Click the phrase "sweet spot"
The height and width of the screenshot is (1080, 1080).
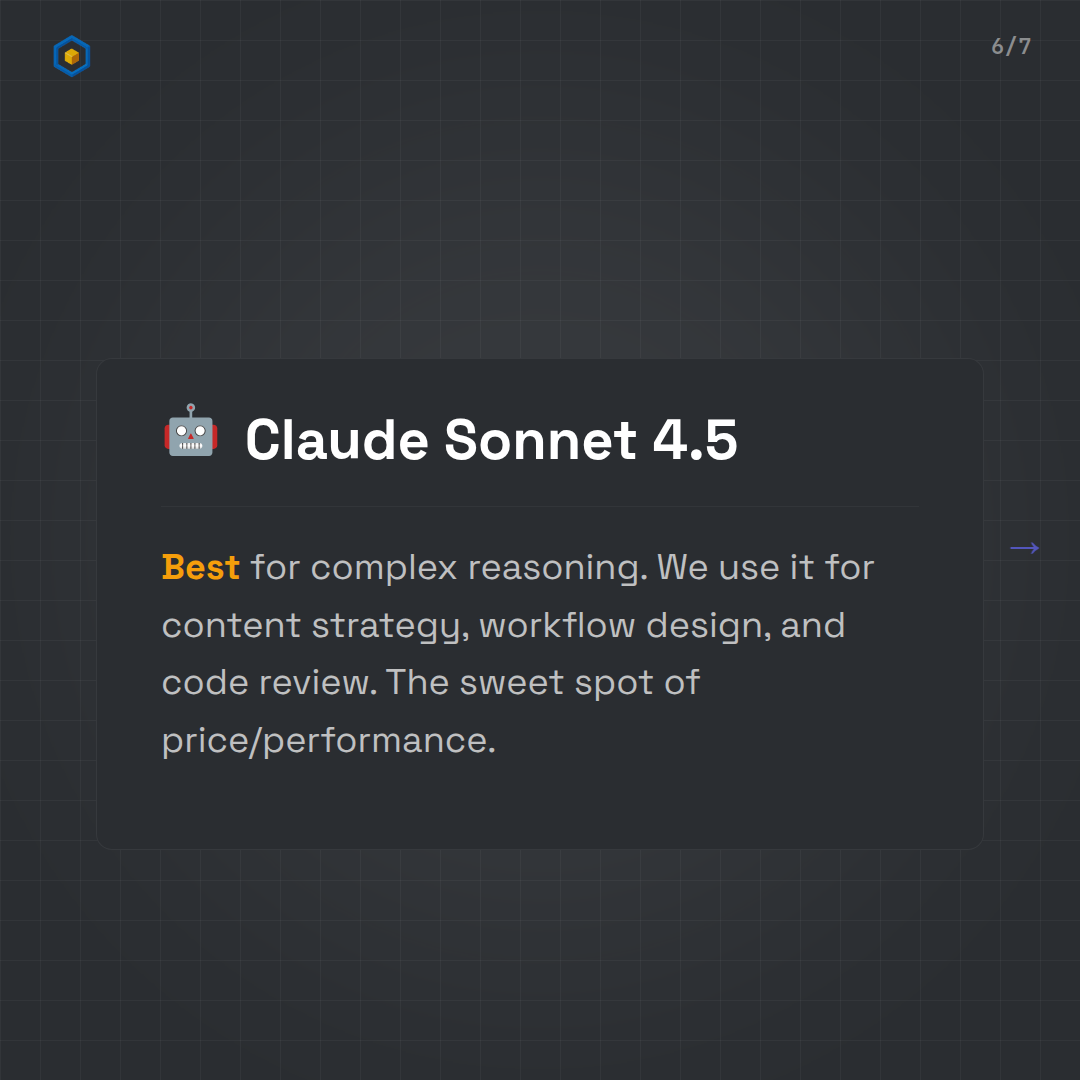click(556, 682)
